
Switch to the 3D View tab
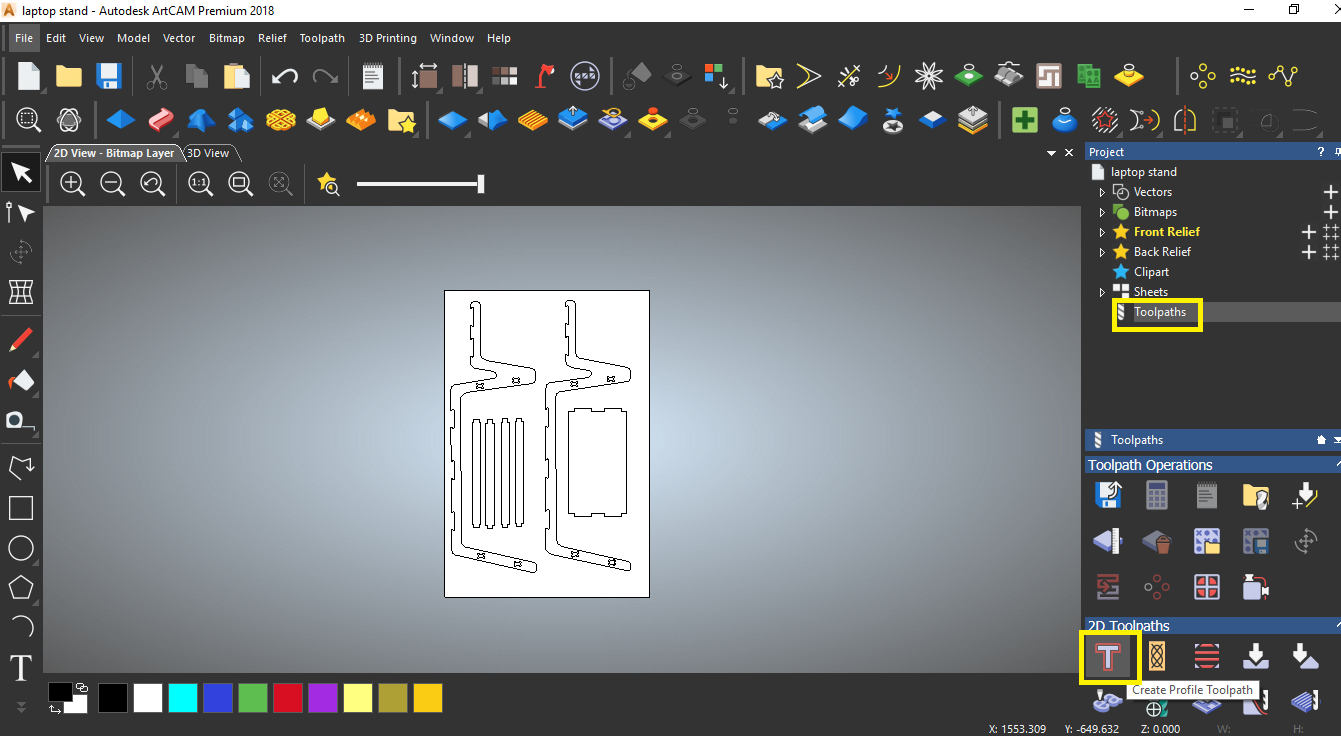(208, 153)
